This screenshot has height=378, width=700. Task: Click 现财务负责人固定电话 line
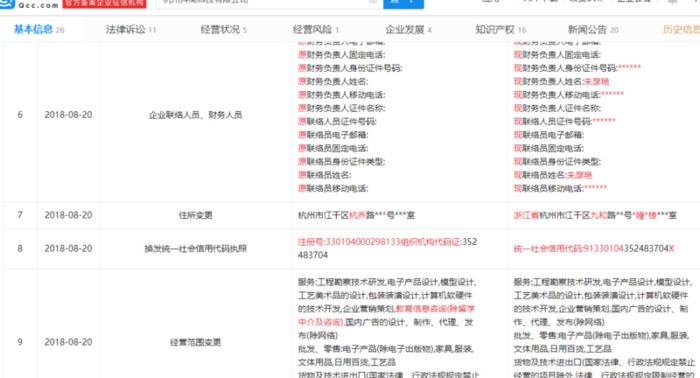tap(557, 55)
